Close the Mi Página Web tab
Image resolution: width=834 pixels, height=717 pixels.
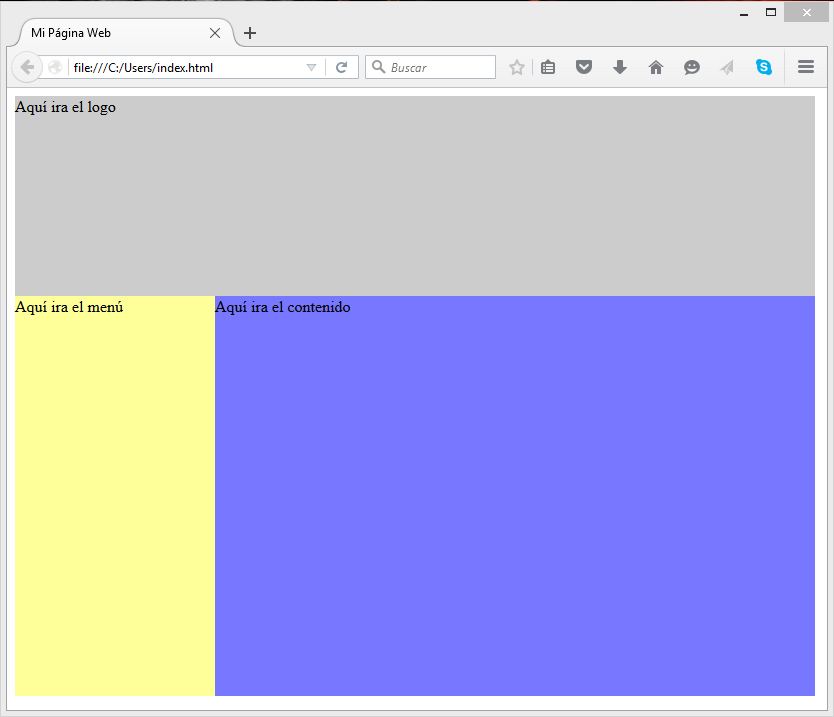tap(215, 33)
